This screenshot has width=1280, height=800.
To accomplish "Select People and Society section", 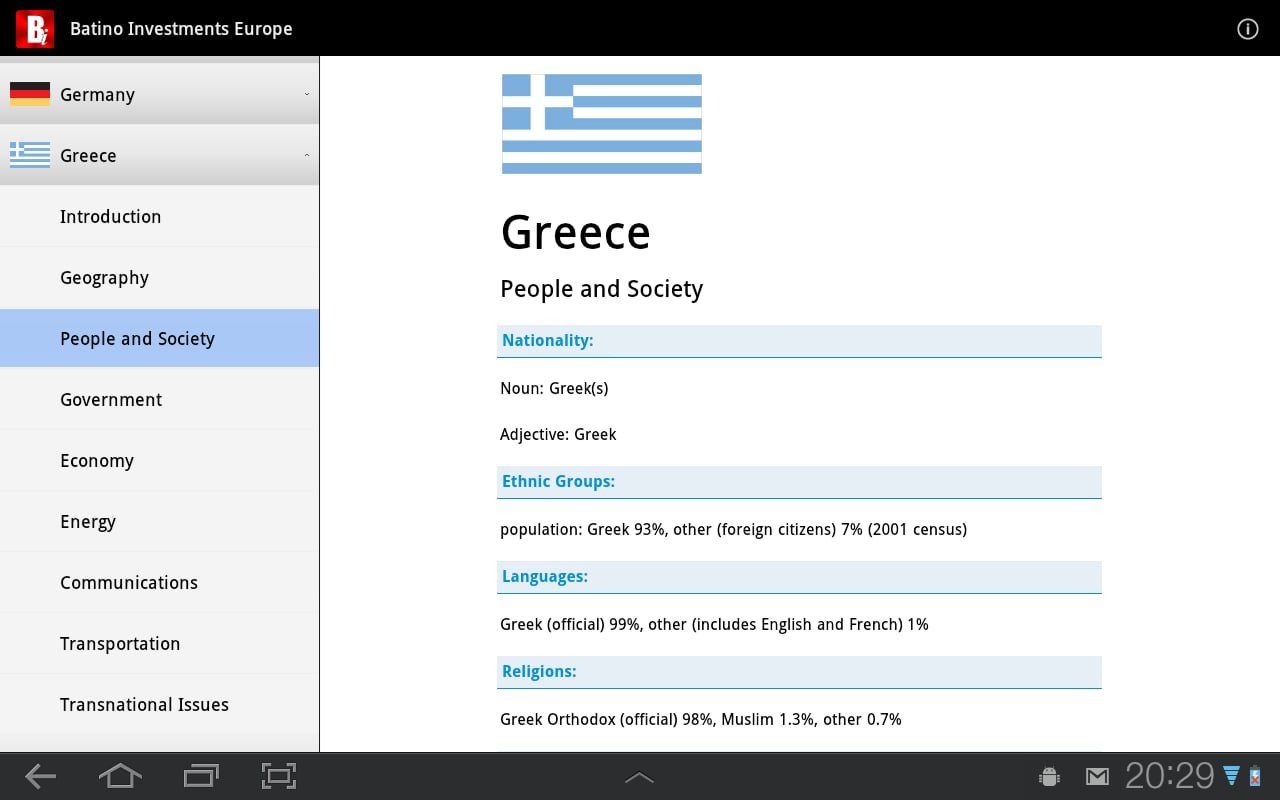I will coord(159,338).
